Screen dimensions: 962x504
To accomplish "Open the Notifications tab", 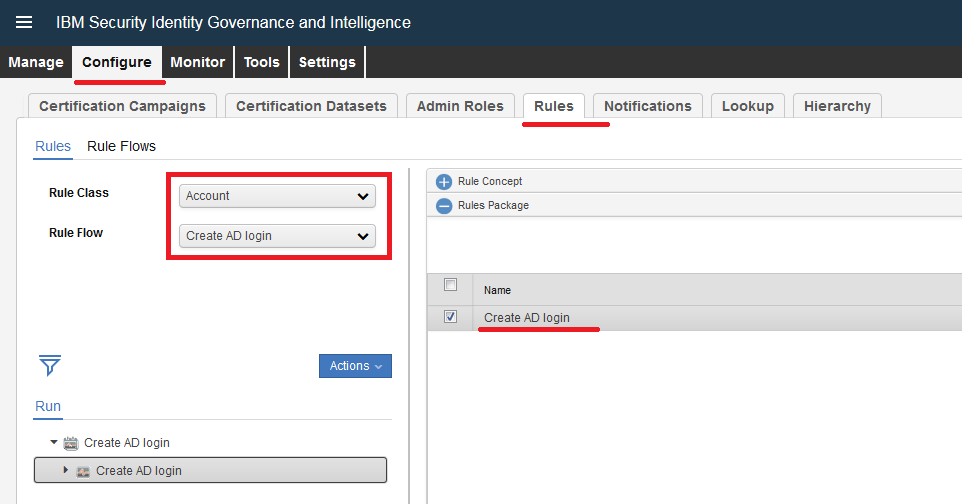I will pyautogui.click(x=648, y=106).
